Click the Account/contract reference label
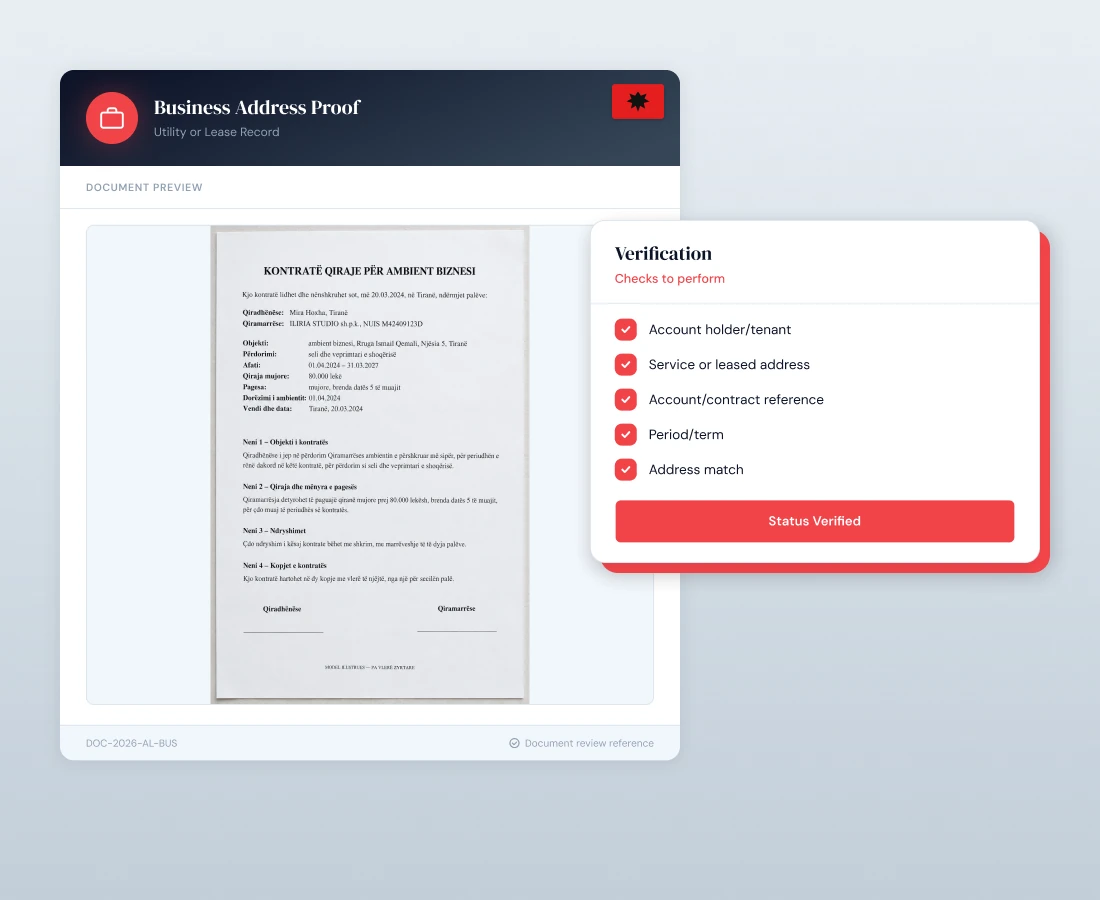1100x900 pixels. point(736,400)
